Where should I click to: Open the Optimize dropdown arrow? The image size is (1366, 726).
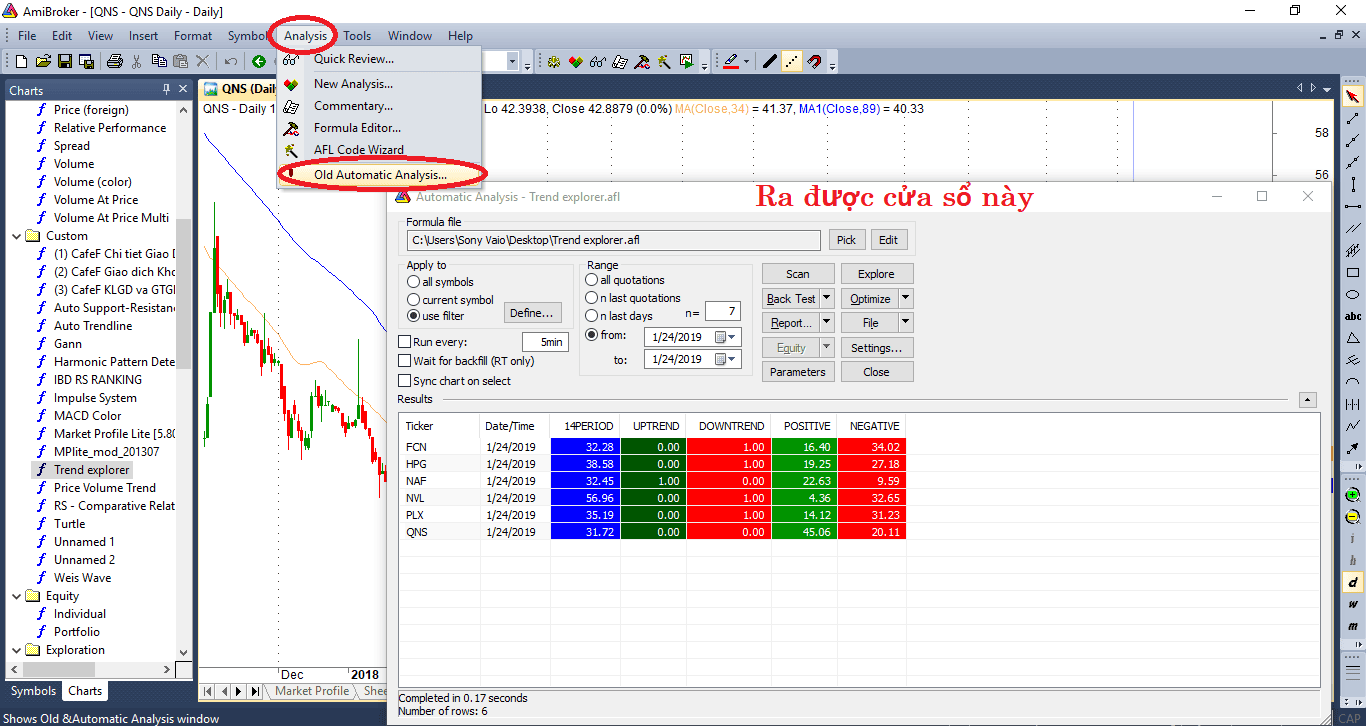pyautogui.click(x=905, y=298)
